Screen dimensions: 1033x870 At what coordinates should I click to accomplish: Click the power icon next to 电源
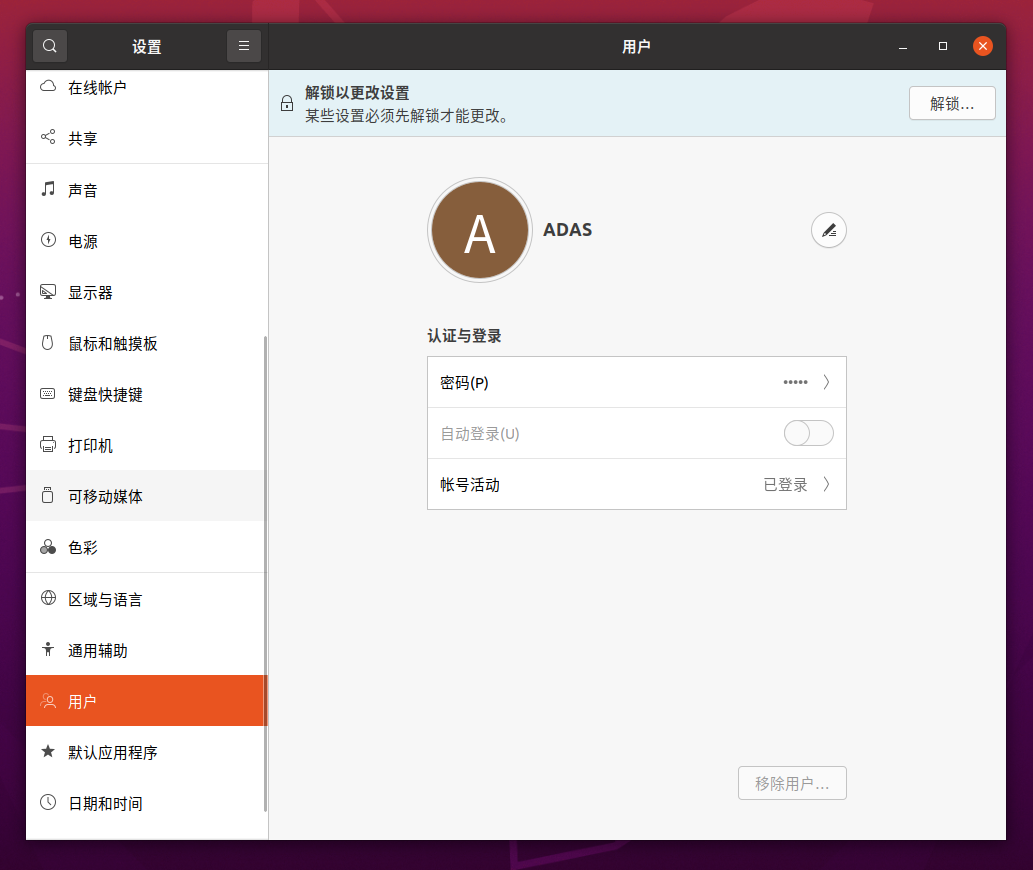pos(48,240)
